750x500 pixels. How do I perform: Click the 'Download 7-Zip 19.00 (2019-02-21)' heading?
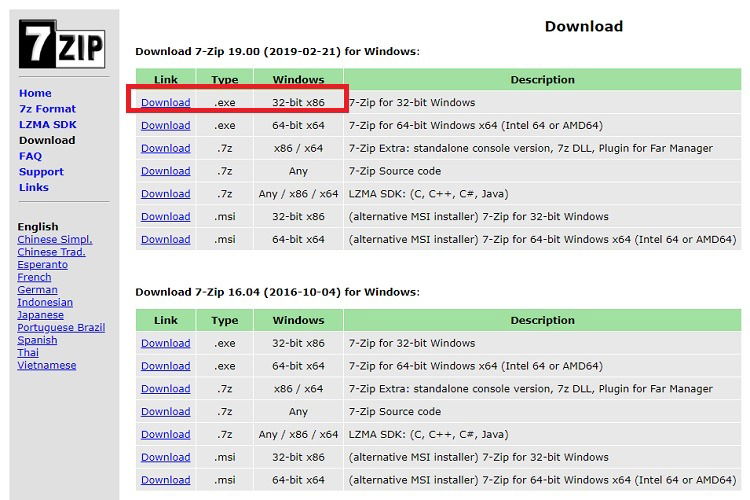pyautogui.click(x=277, y=52)
